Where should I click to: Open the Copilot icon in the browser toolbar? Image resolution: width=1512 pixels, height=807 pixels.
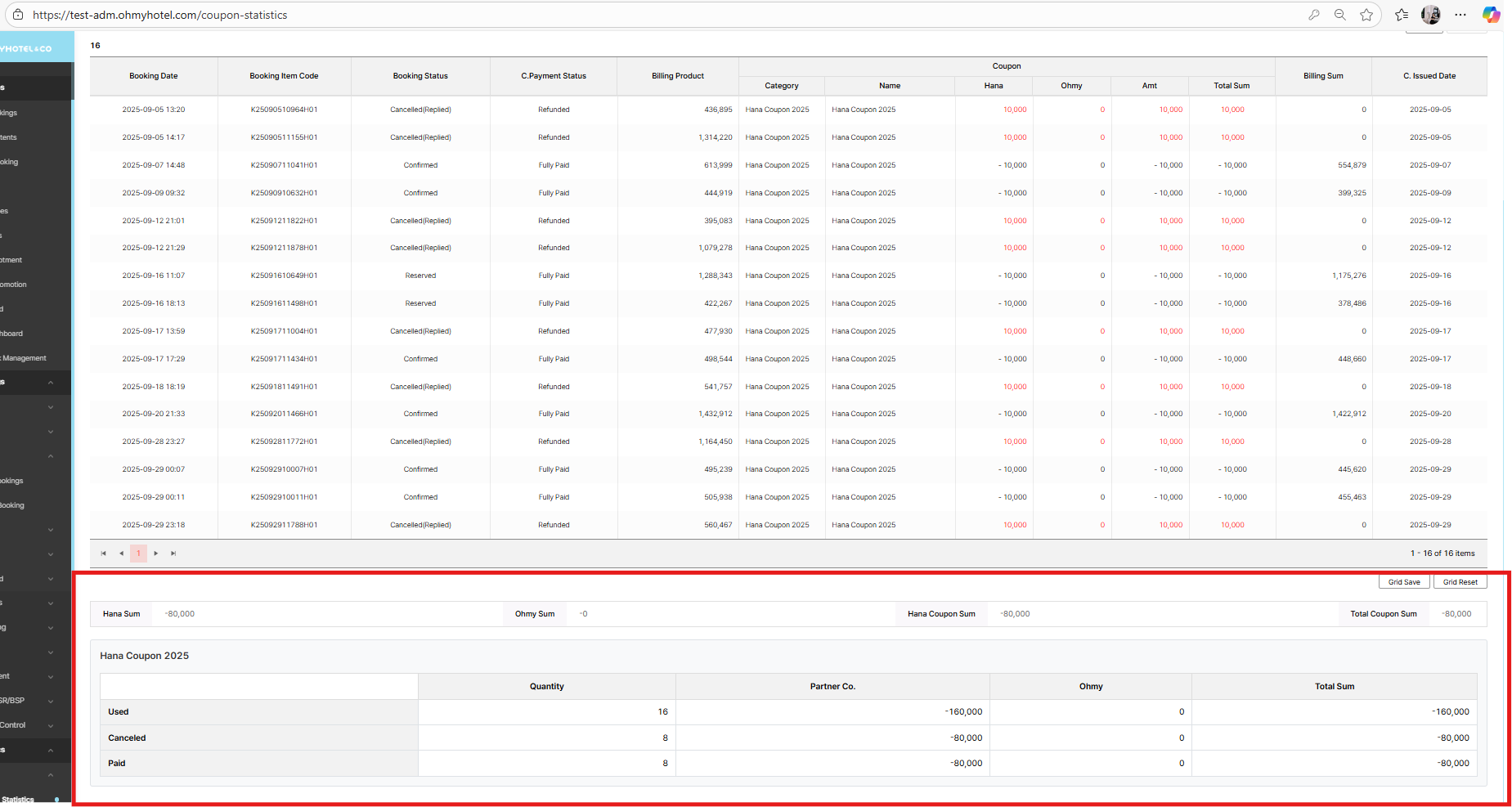pos(1491,15)
